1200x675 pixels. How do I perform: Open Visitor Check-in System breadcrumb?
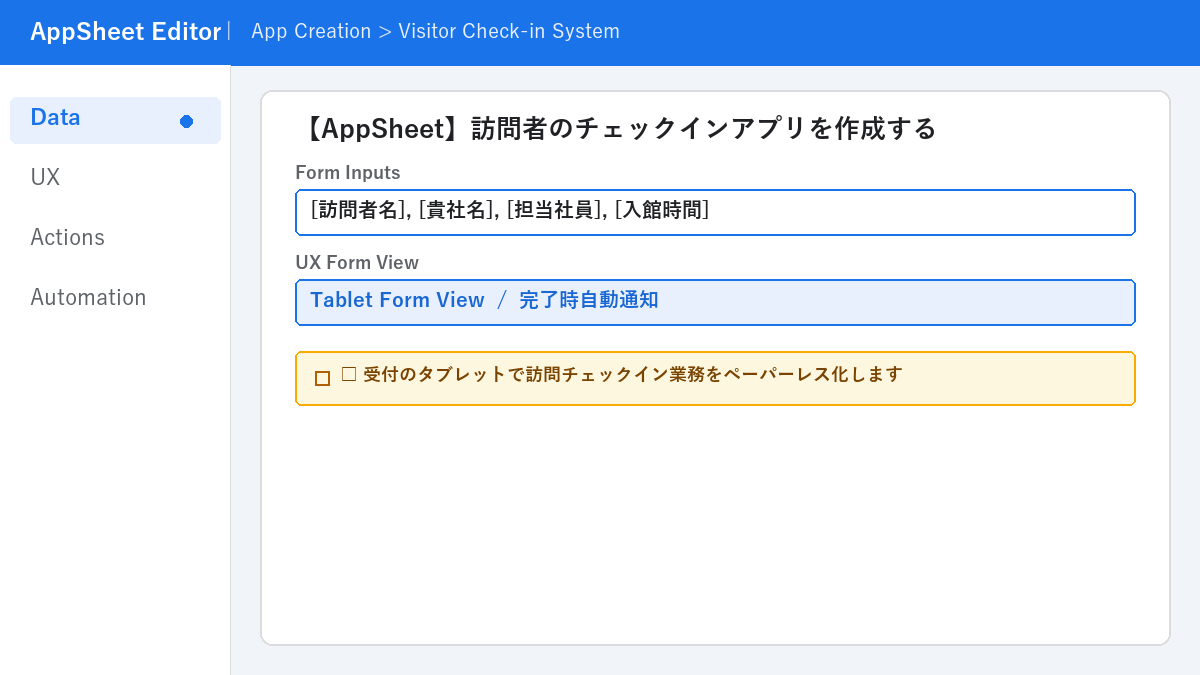pos(509,31)
